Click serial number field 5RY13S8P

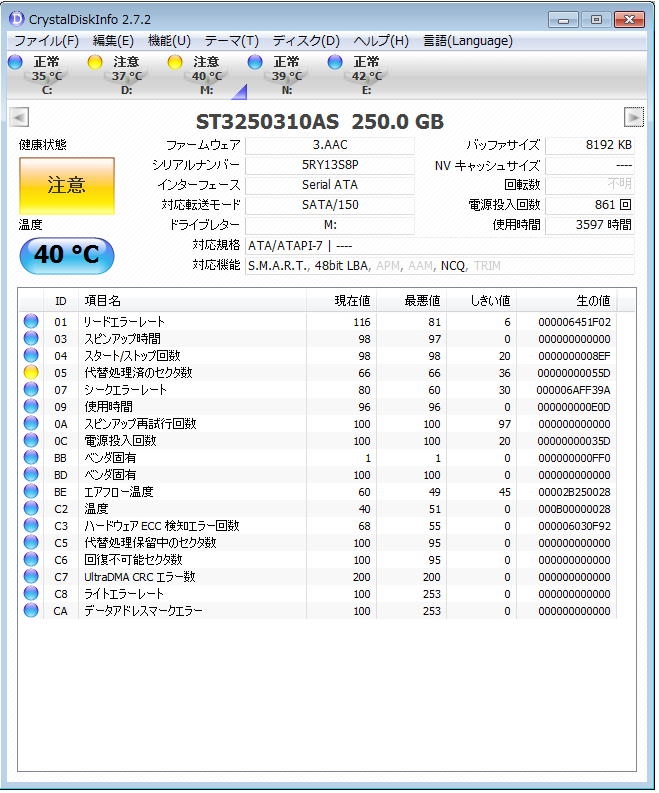click(330, 165)
